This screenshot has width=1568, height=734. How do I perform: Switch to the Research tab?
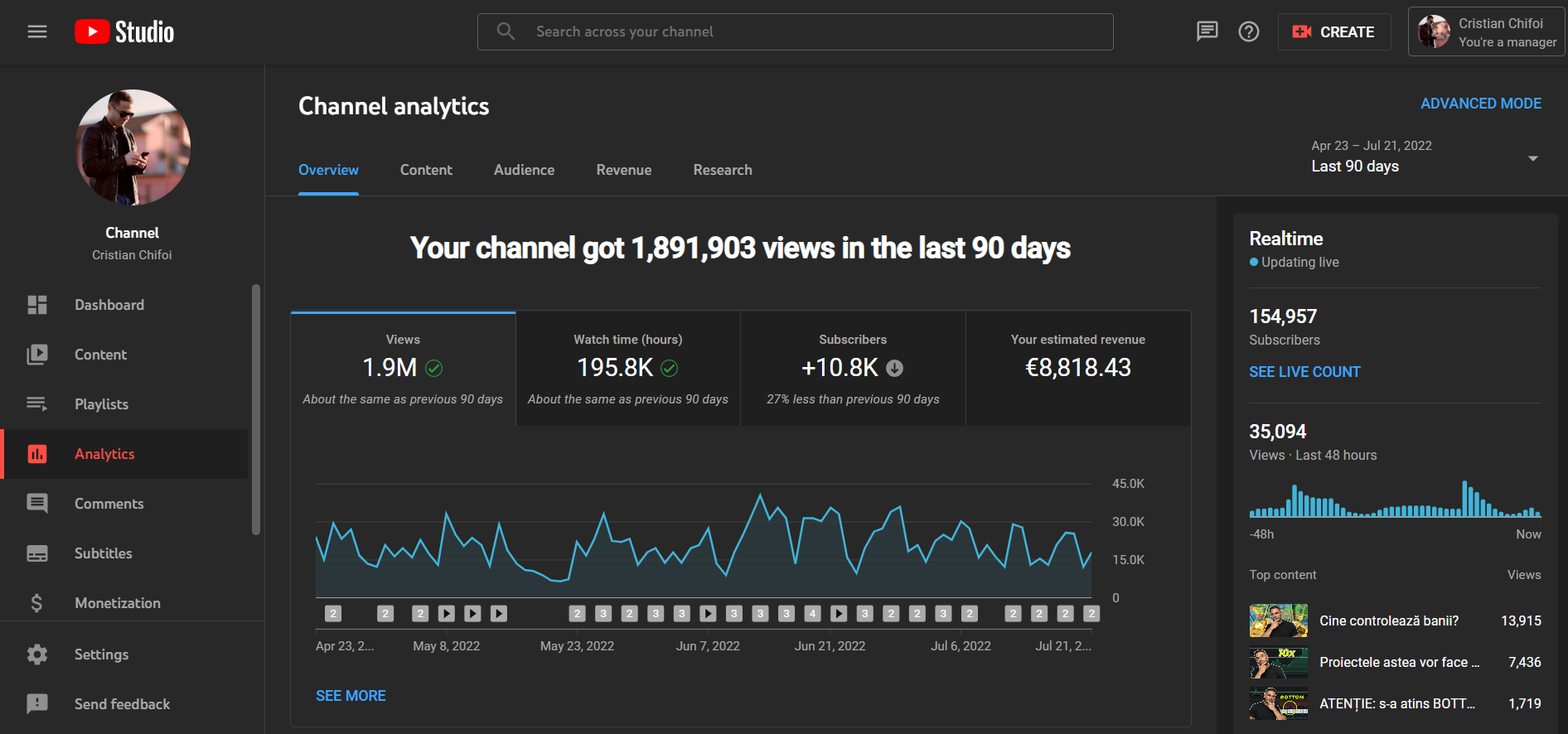723,170
